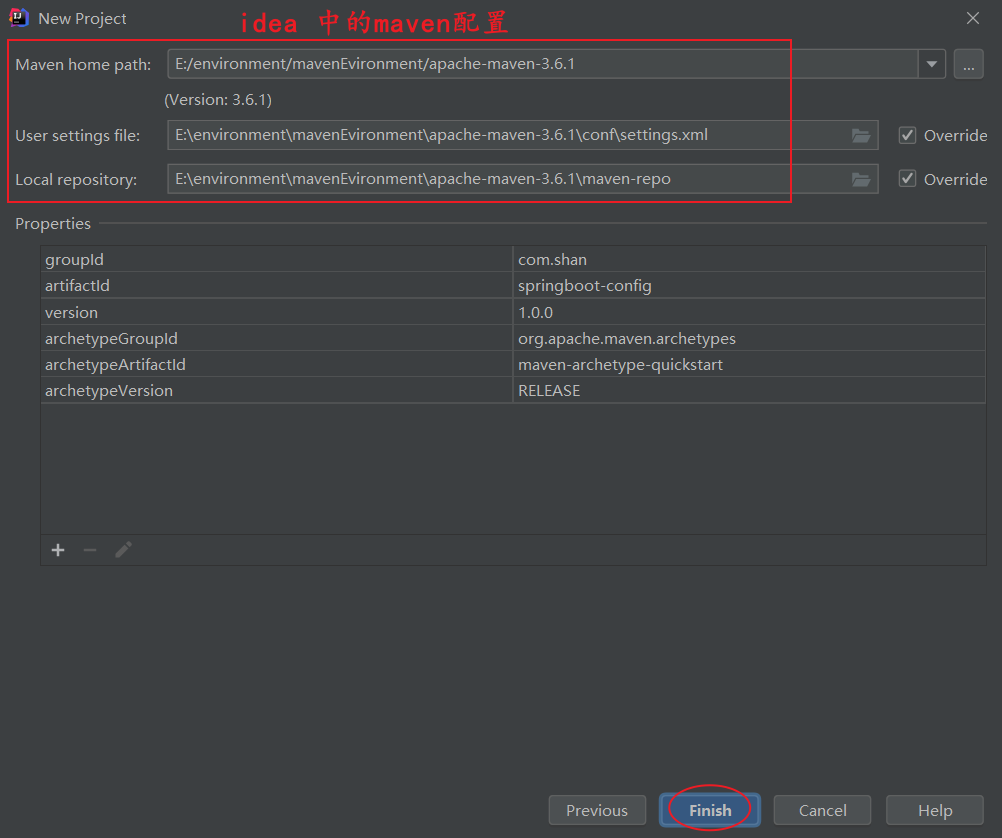Select the archetypeVersion property row
This screenshot has height=838, width=1002.
513,391
